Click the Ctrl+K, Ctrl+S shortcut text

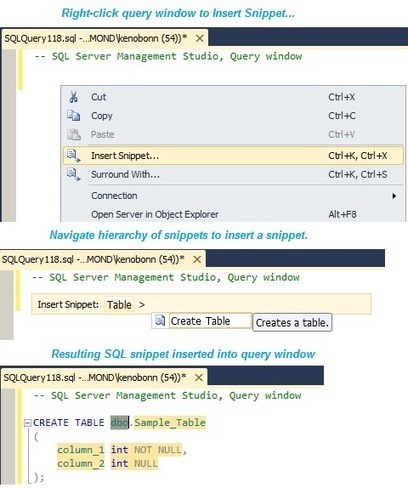click(358, 174)
